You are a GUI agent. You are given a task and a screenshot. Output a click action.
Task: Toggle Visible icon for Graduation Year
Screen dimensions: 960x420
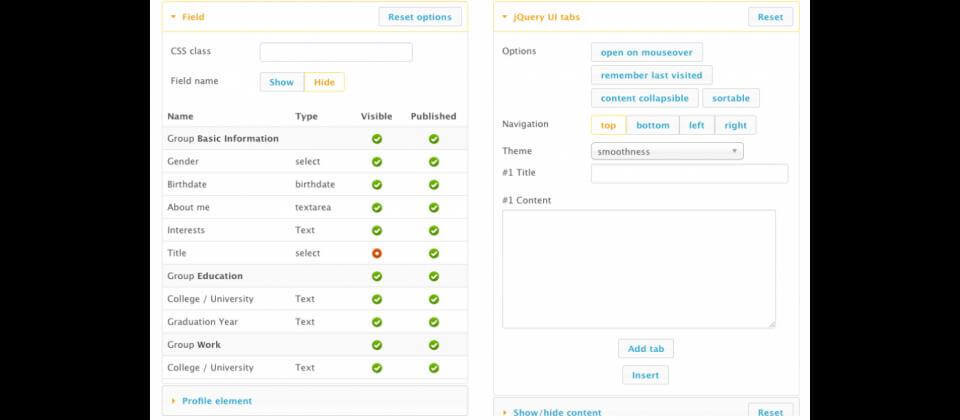[377, 322]
